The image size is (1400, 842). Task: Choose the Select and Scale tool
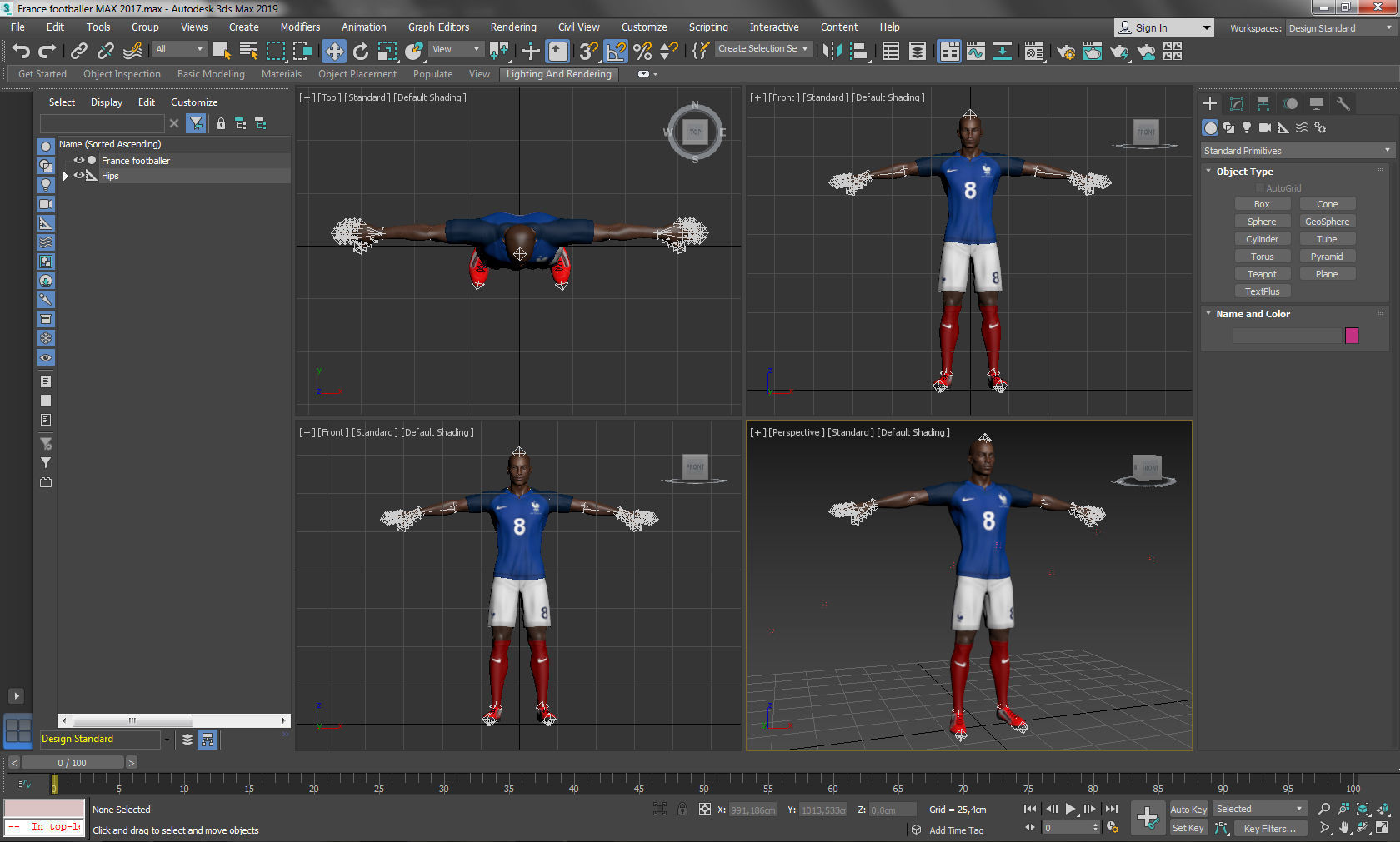click(x=387, y=52)
